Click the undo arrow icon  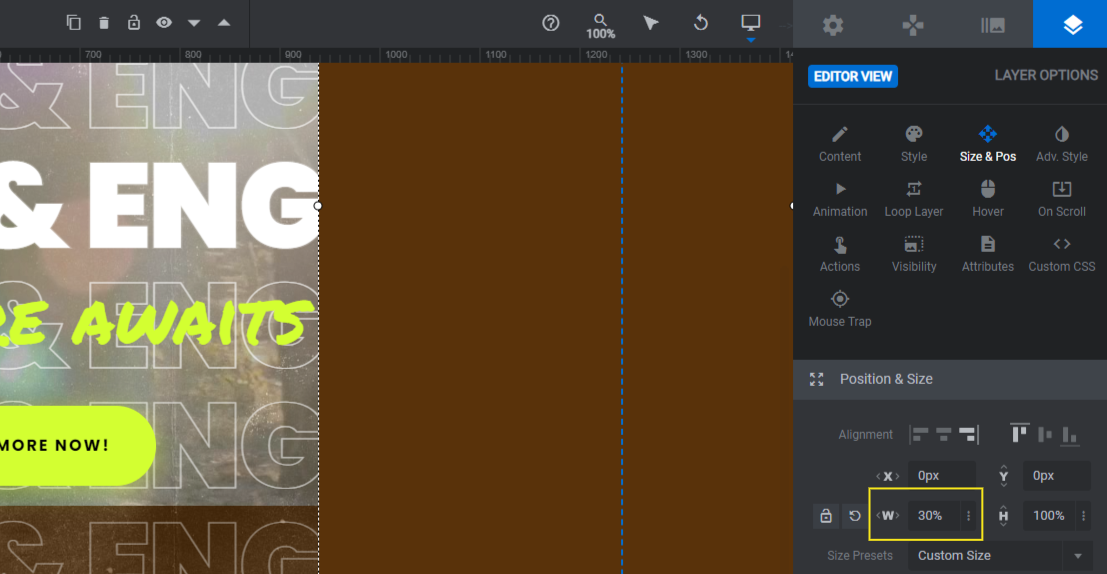(x=700, y=23)
